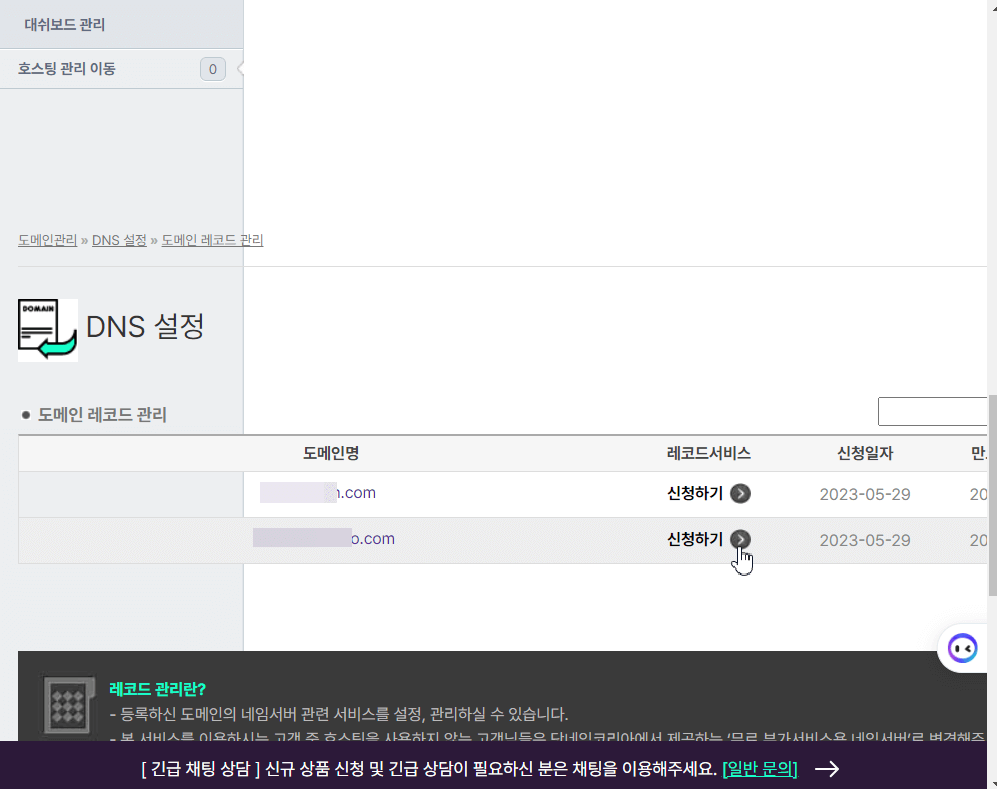Open the first domain name link in the table

318,492
